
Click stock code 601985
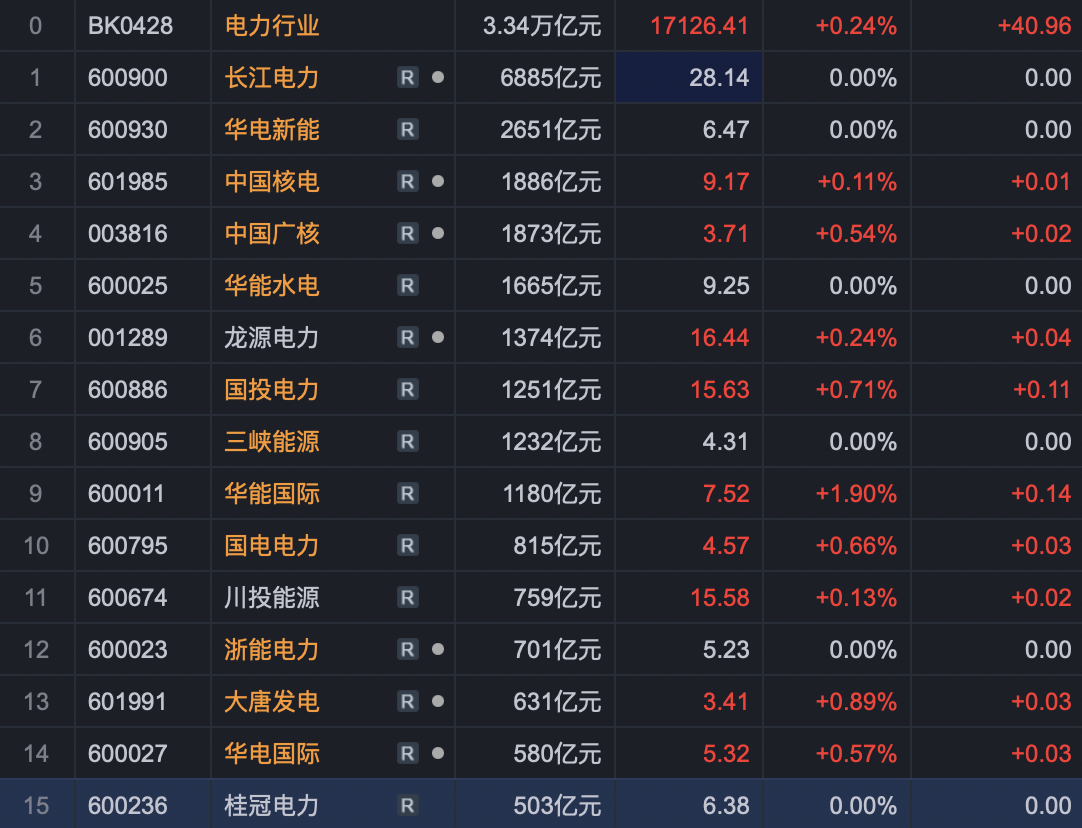coord(128,181)
